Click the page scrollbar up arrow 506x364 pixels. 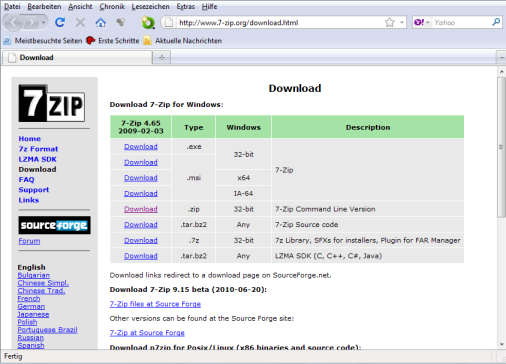(x=501, y=71)
